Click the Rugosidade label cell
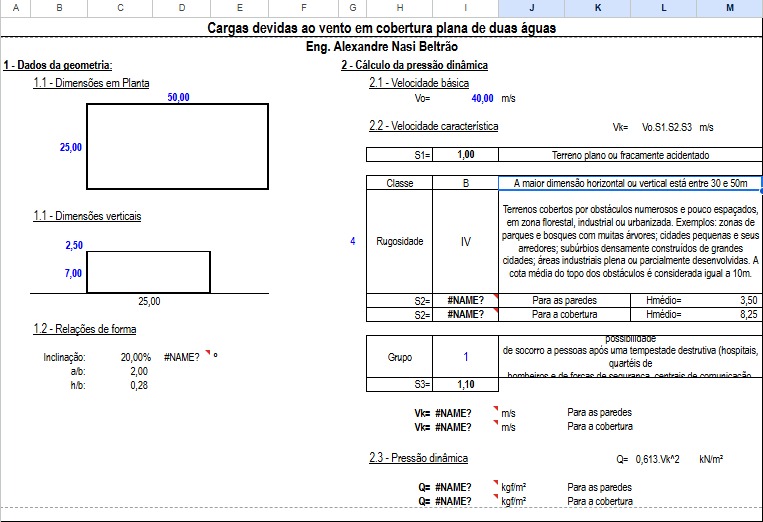Viewport: 763px width, 522px height. (x=400, y=241)
